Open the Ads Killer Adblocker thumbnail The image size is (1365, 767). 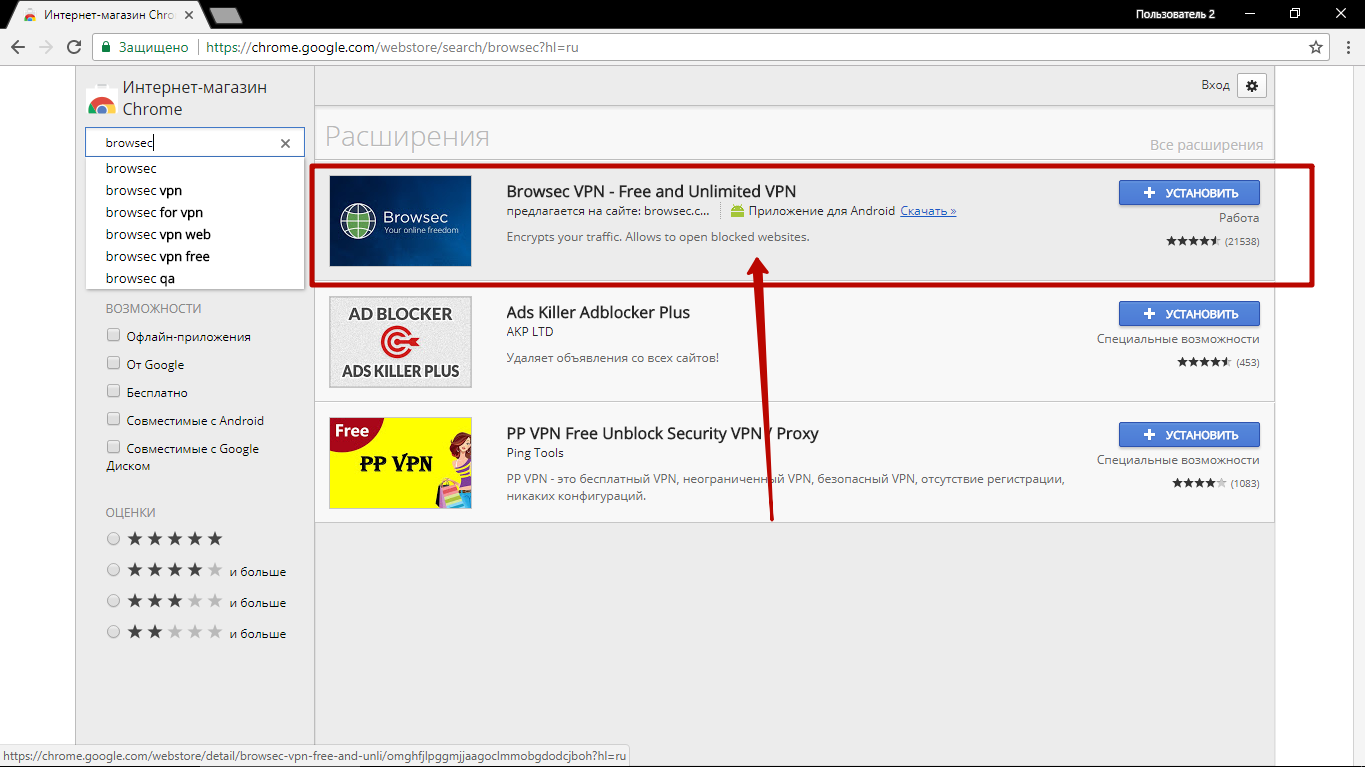[x=400, y=342]
